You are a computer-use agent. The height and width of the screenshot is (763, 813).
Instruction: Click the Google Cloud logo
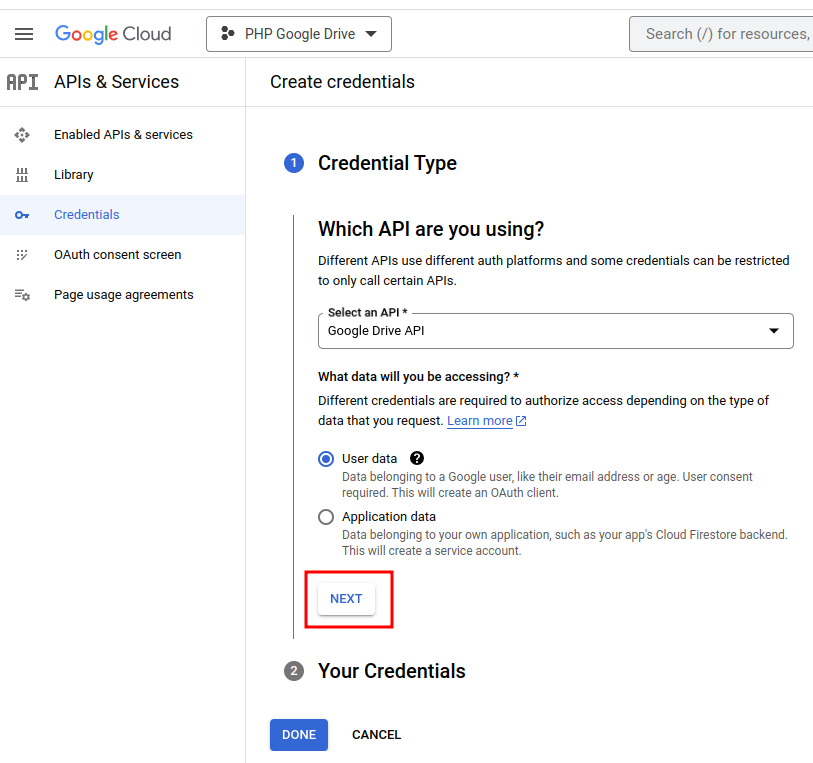(113, 34)
